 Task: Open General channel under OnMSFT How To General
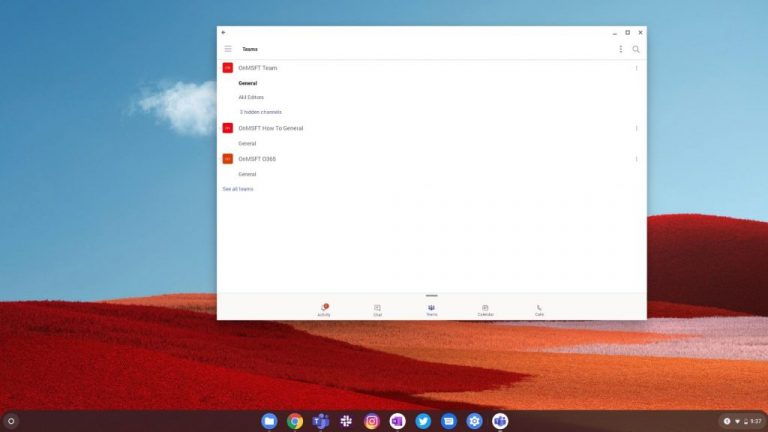[247, 144]
